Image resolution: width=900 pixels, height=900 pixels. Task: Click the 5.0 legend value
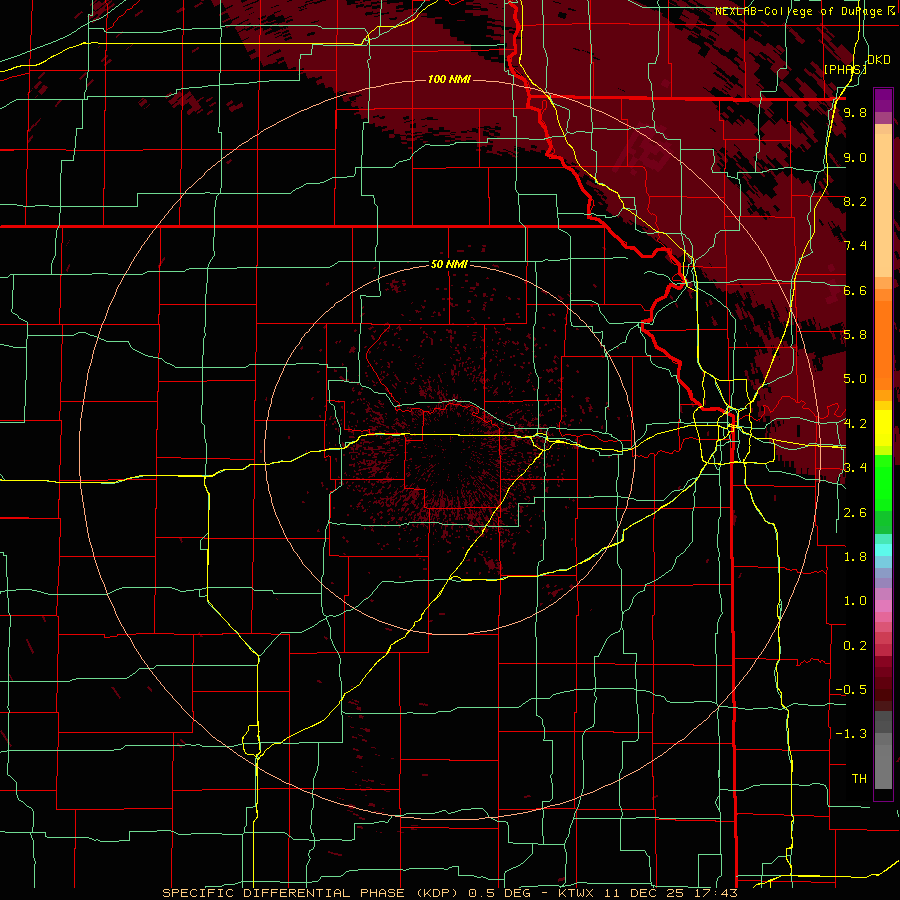click(855, 379)
